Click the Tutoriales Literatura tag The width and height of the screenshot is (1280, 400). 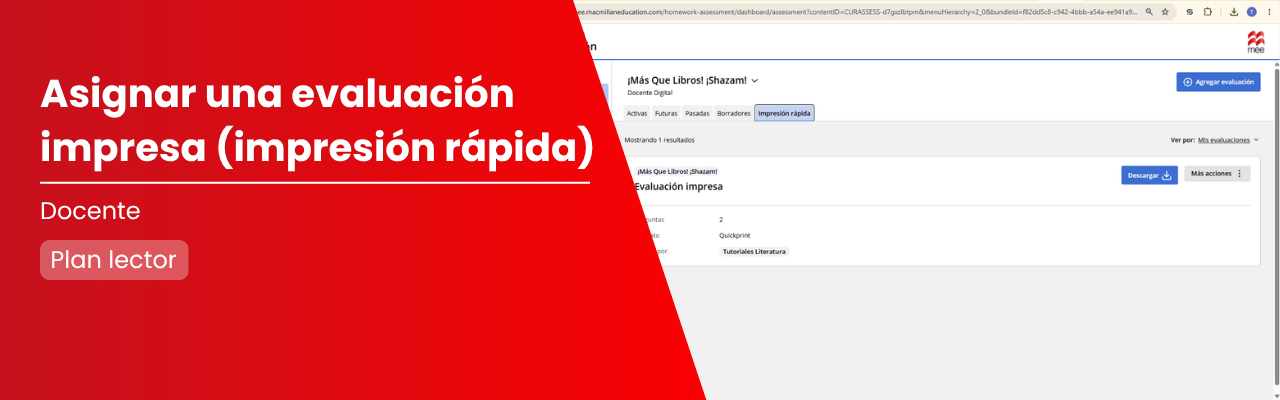(x=754, y=252)
